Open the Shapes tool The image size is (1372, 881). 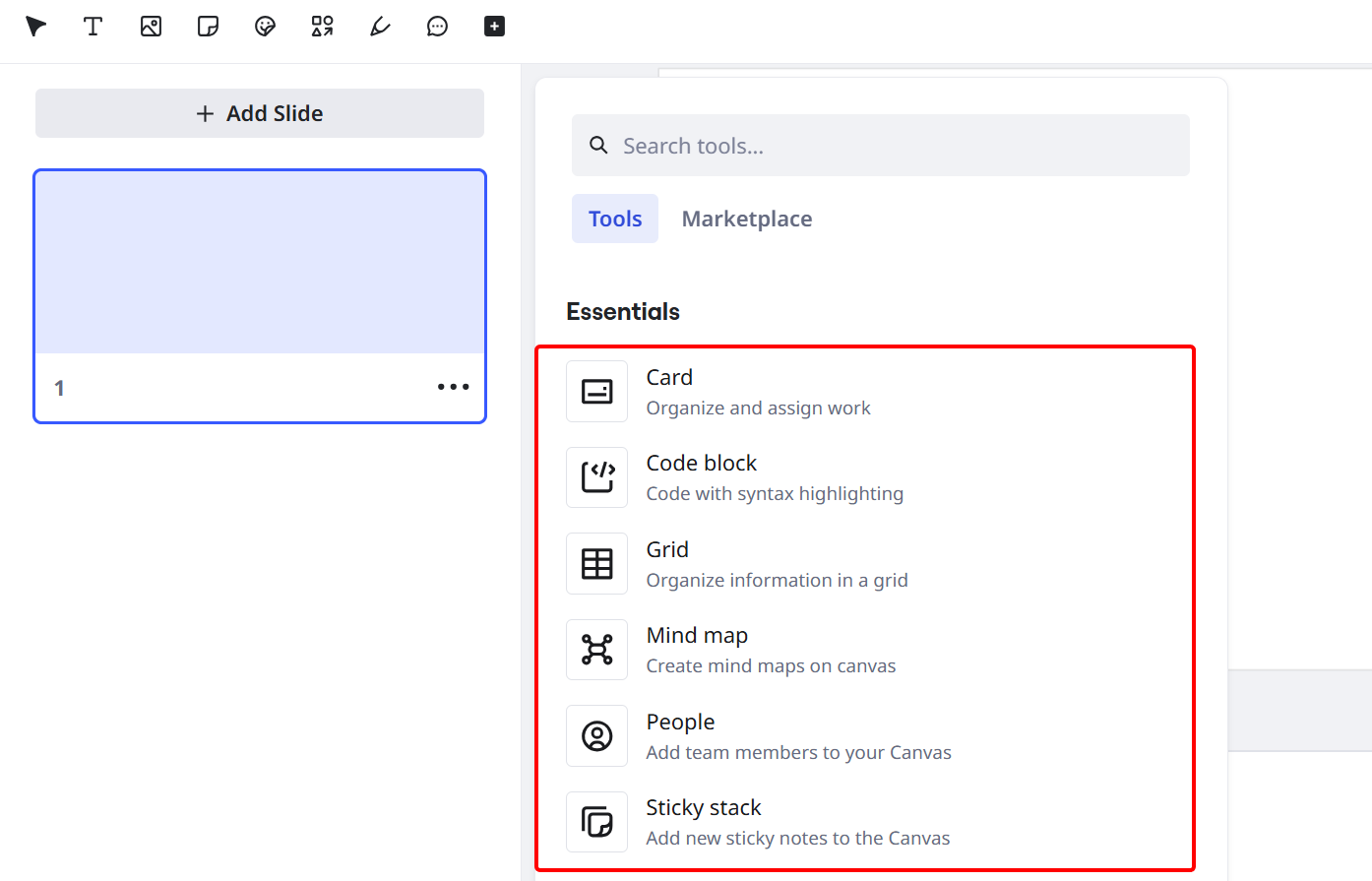[x=322, y=27]
